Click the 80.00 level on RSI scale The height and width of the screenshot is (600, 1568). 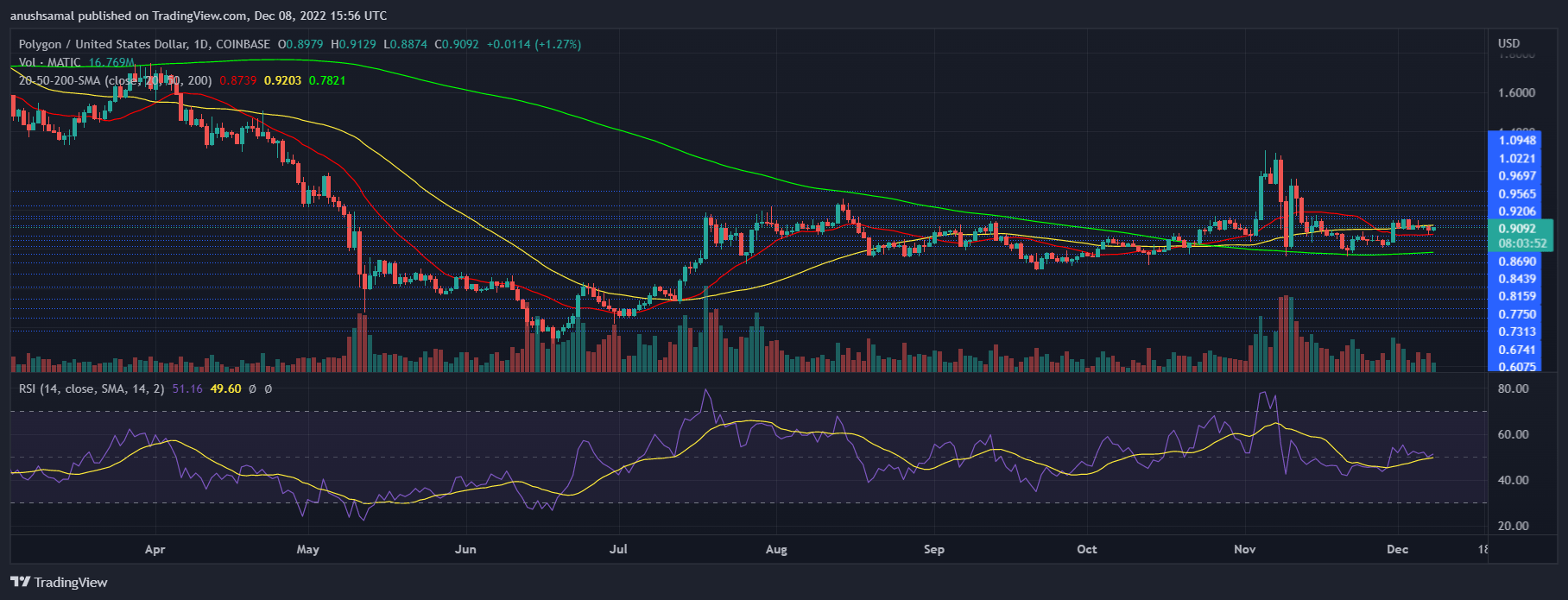point(1513,389)
